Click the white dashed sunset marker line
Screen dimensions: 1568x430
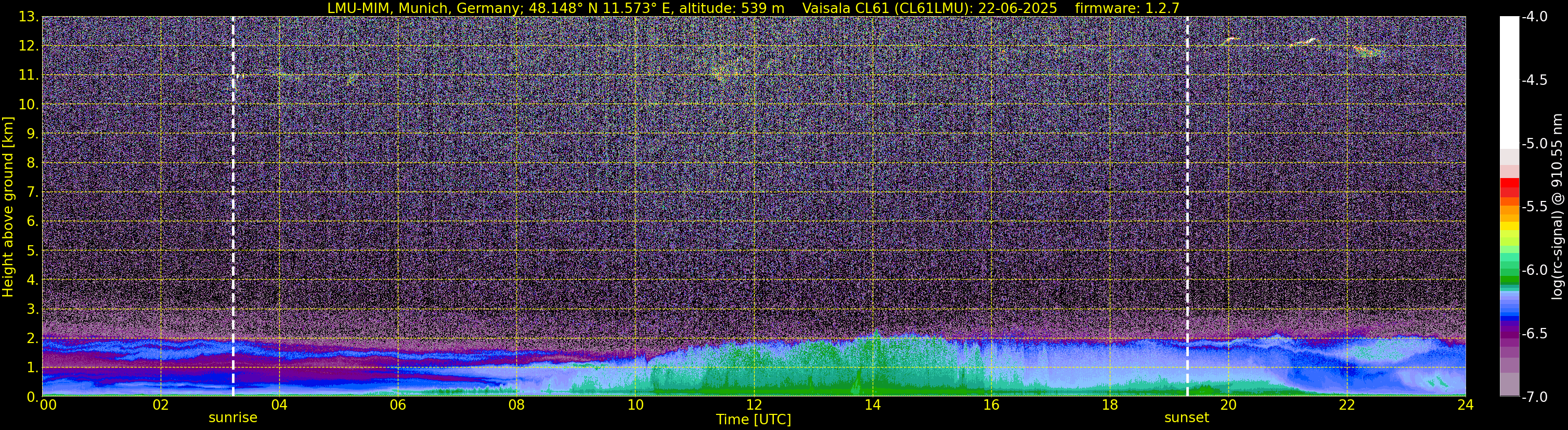[x=1187, y=207]
